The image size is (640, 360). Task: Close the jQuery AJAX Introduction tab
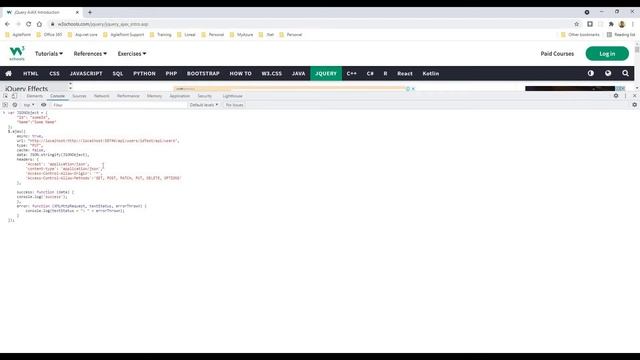[77, 12]
